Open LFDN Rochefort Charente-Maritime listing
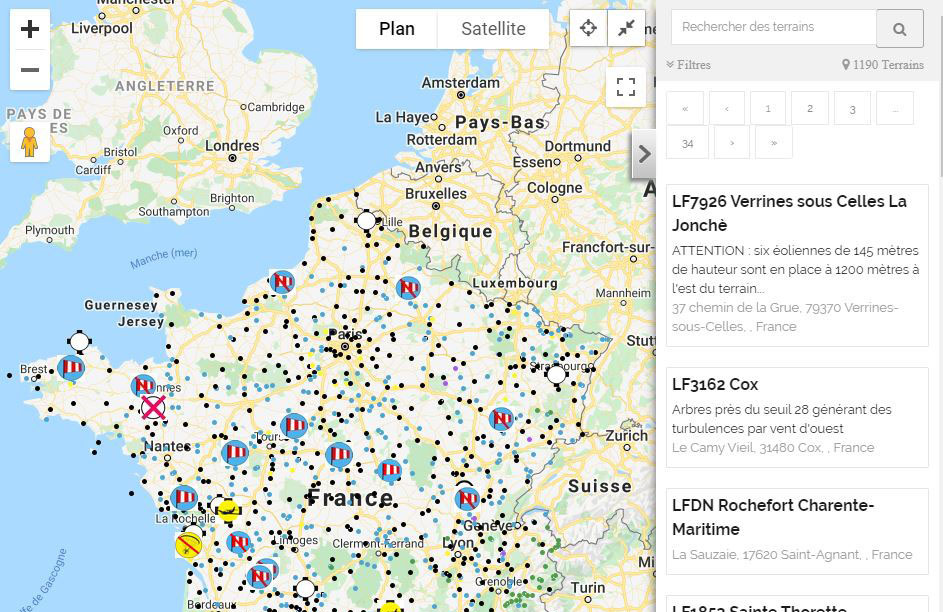This screenshot has height=612, width=943. point(797,531)
